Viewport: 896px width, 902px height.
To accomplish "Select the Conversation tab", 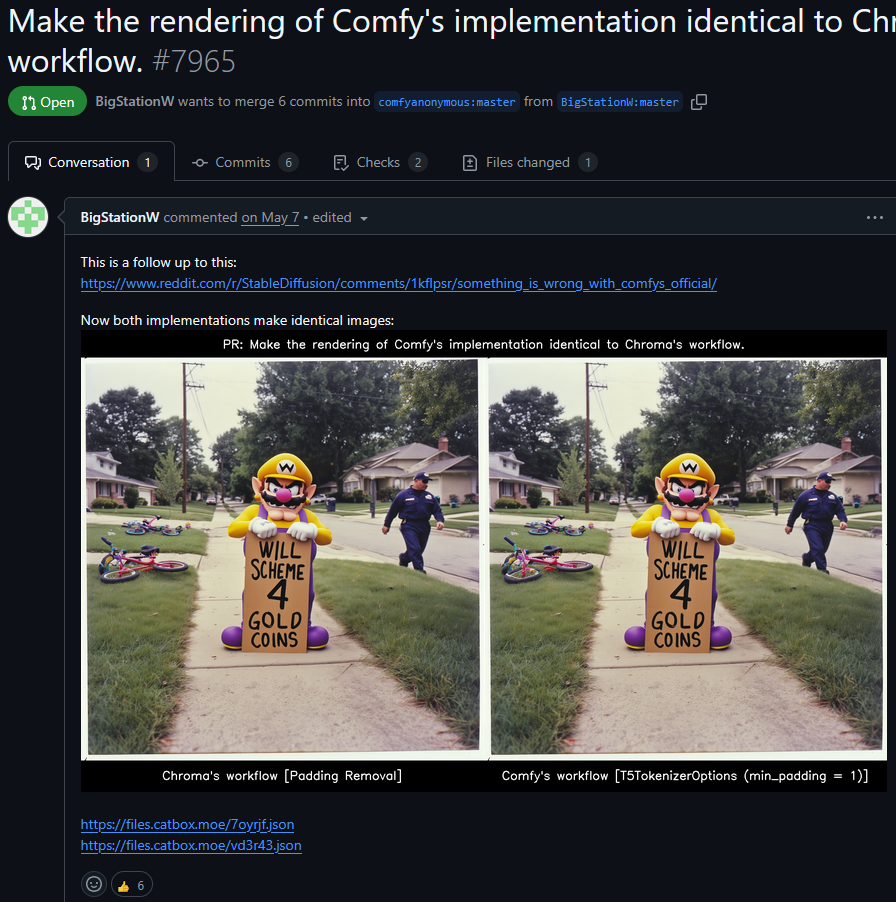I will click(x=91, y=162).
